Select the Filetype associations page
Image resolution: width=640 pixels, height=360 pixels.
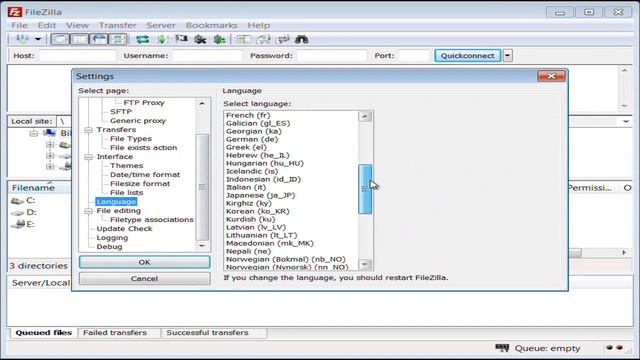[152, 220]
